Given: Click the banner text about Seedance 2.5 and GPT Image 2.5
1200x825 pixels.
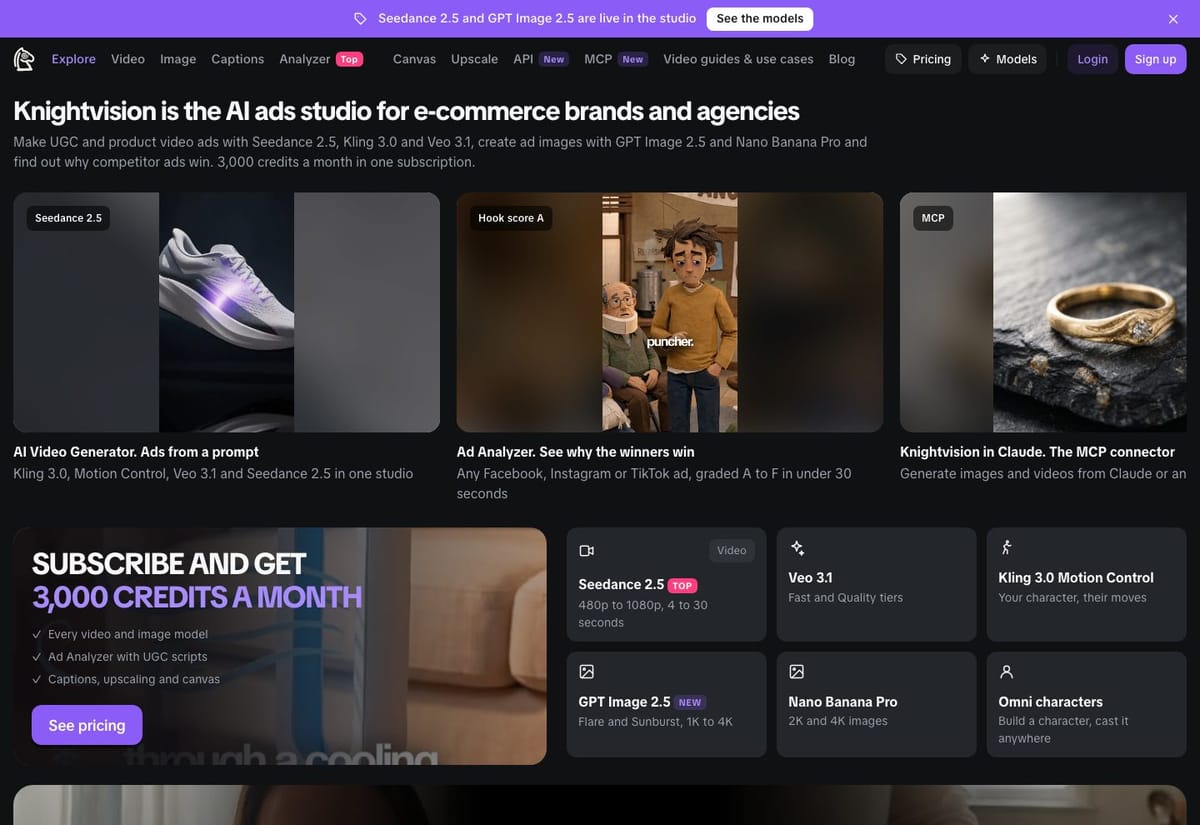Looking at the screenshot, I should [537, 19].
